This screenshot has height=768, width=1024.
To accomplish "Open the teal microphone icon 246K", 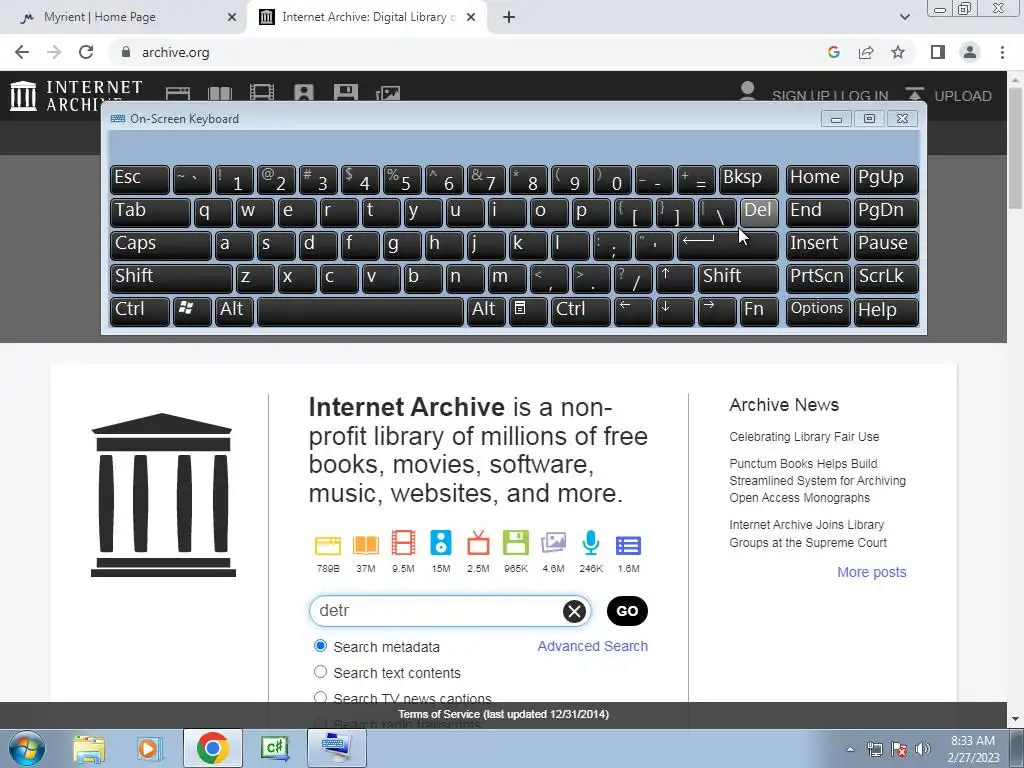I will (591, 543).
